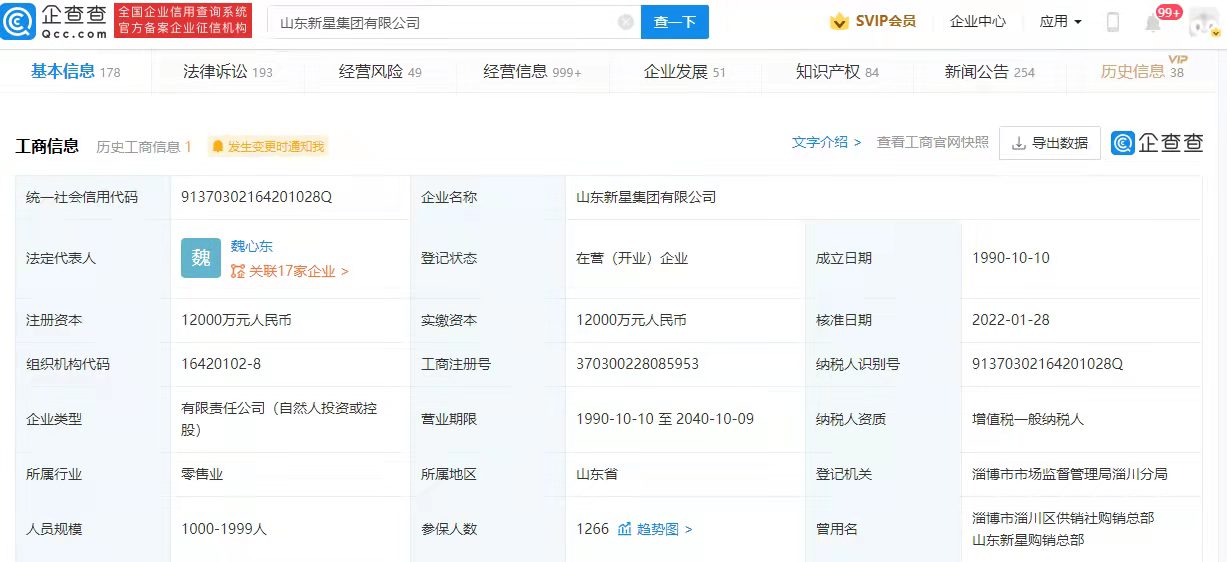
Task: Click taxpayer qualification 增值税一般纳税人
Action: click(1028, 419)
